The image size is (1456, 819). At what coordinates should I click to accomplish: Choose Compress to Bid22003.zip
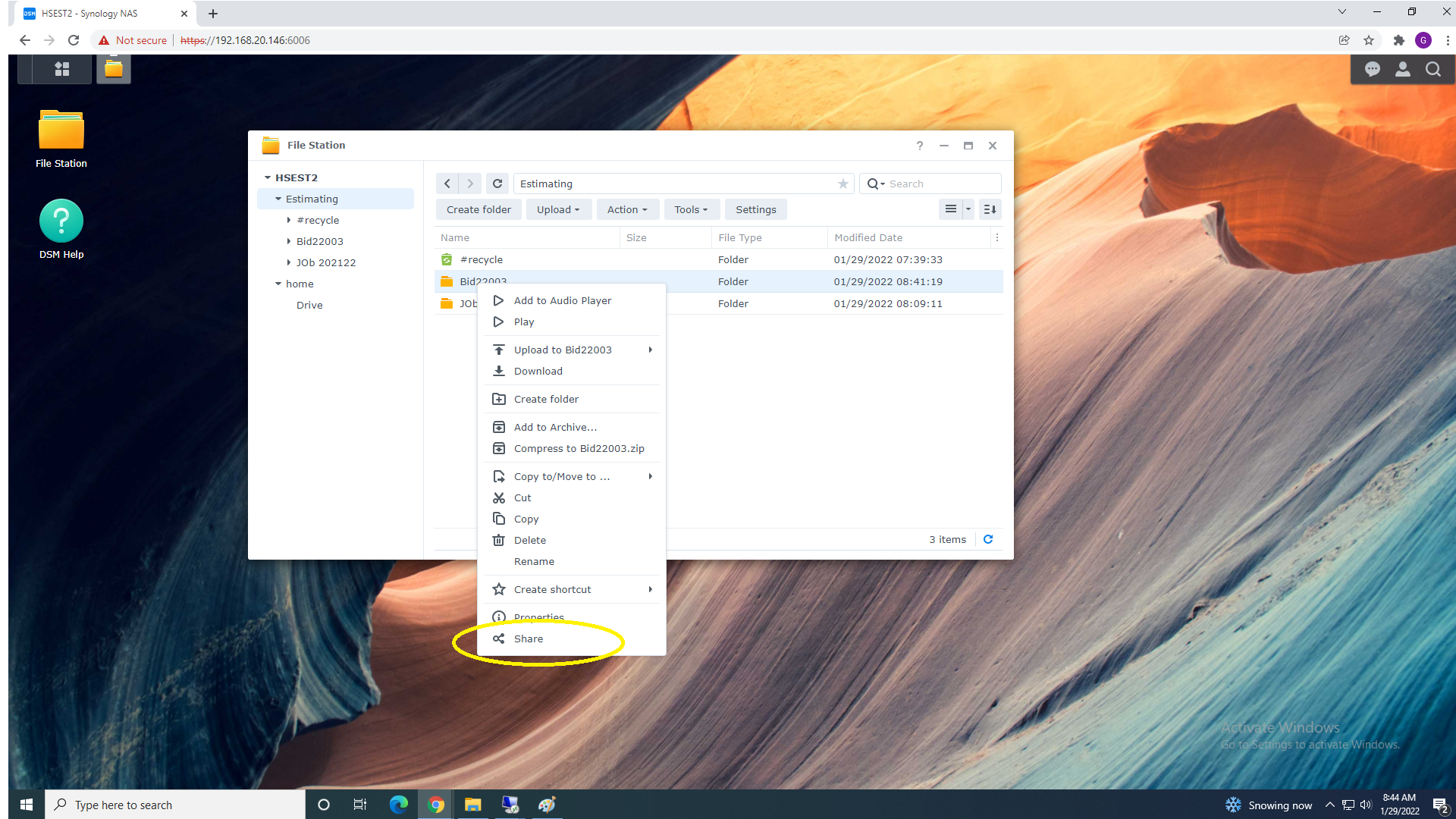click(x=579, y=448)
